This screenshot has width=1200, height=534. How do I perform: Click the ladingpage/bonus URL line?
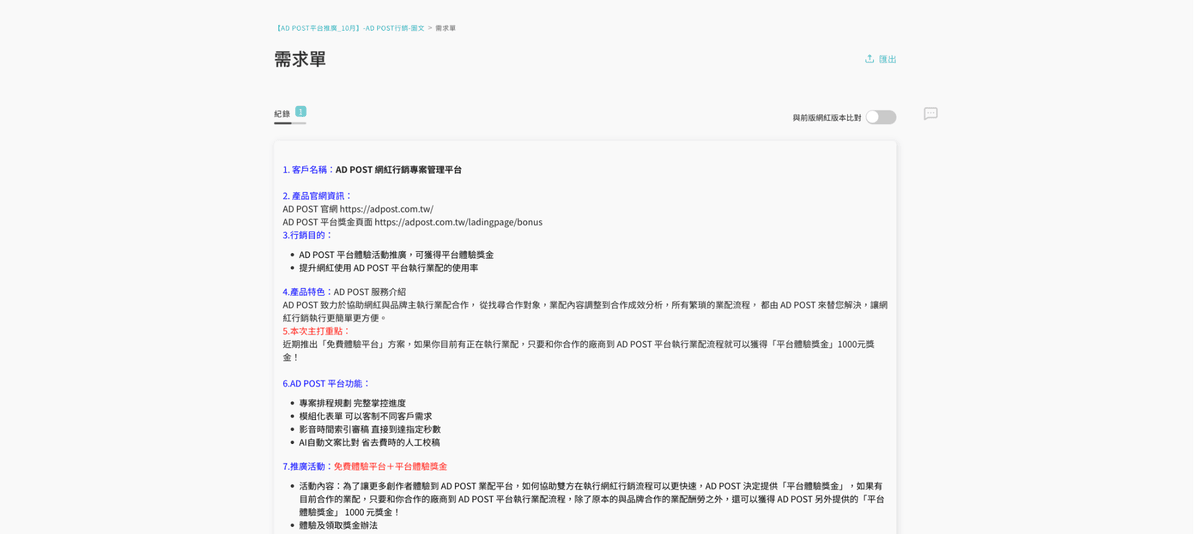(x=415, y=222)
